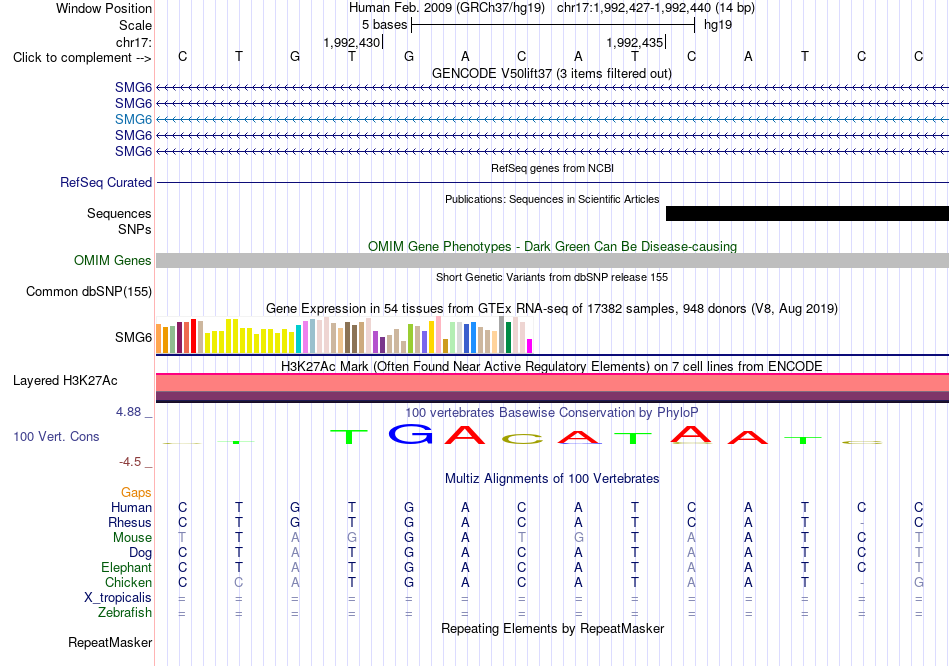950x666 pixels.
Task: Click the 4.88 PhyloP upper axis value
Action: (x=128, y=412)
